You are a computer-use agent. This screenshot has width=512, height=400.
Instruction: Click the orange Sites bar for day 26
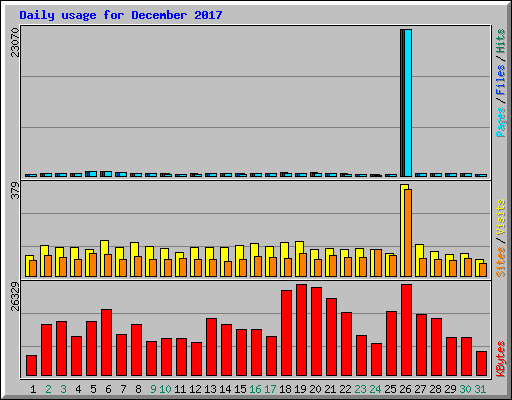pos(408,233)
